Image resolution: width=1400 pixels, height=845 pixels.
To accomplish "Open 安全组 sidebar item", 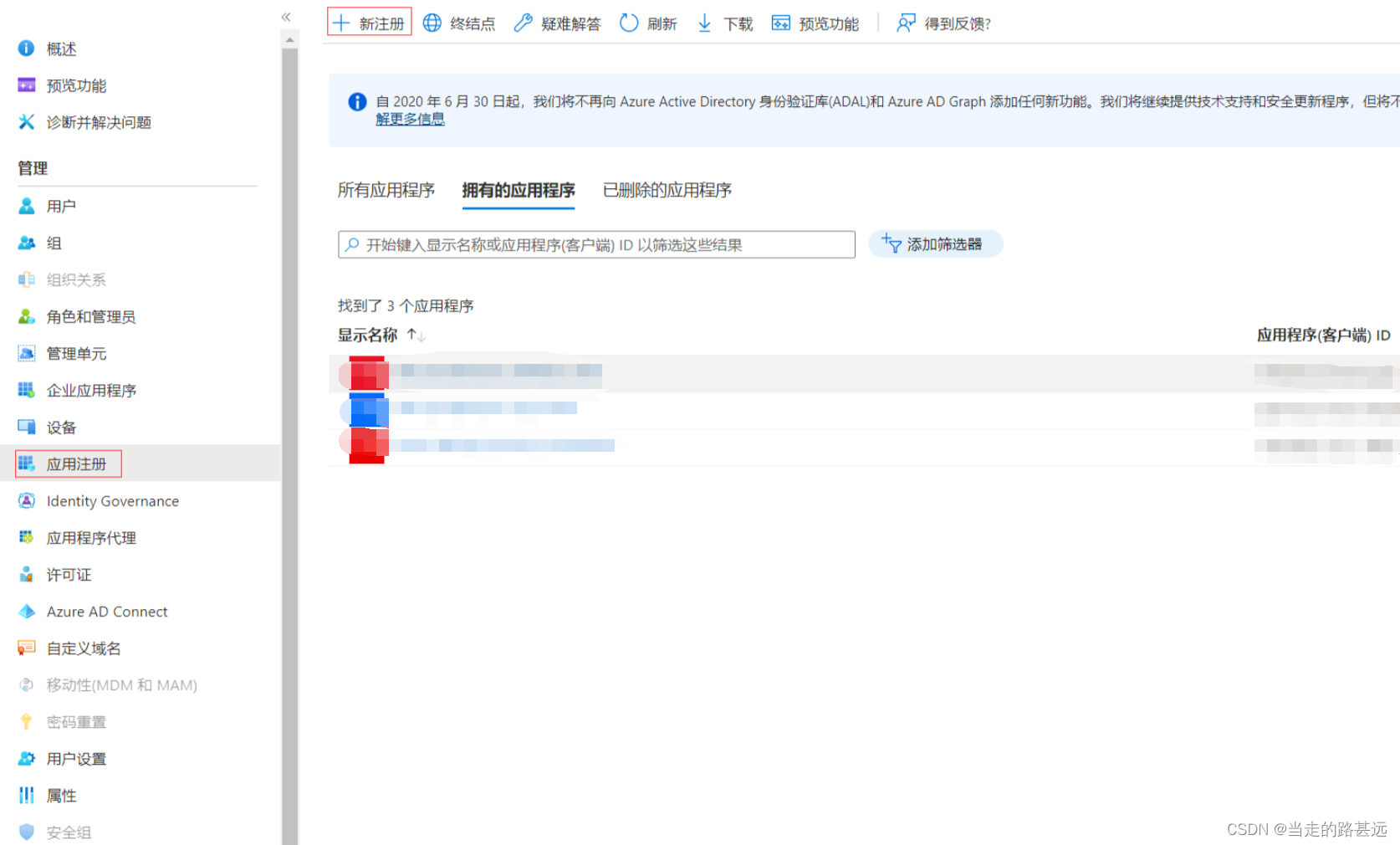I will point(55,832).
